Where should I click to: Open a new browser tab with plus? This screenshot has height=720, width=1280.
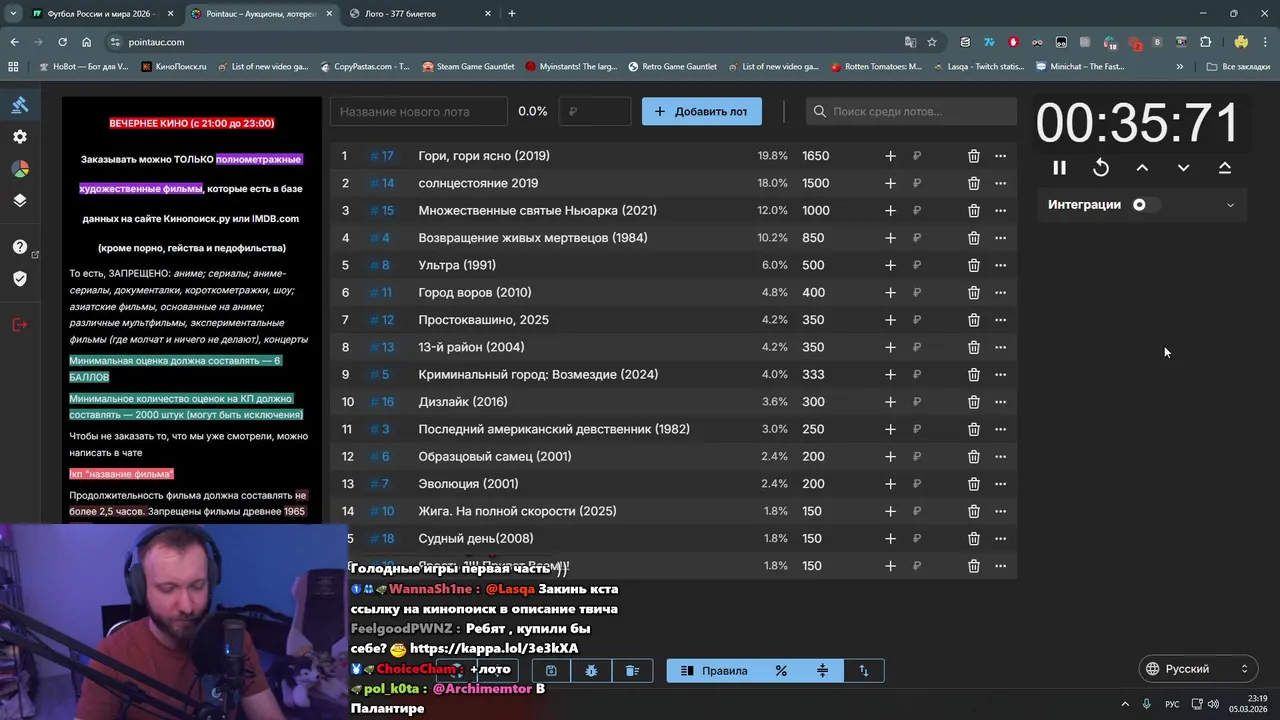click(512, 14)
